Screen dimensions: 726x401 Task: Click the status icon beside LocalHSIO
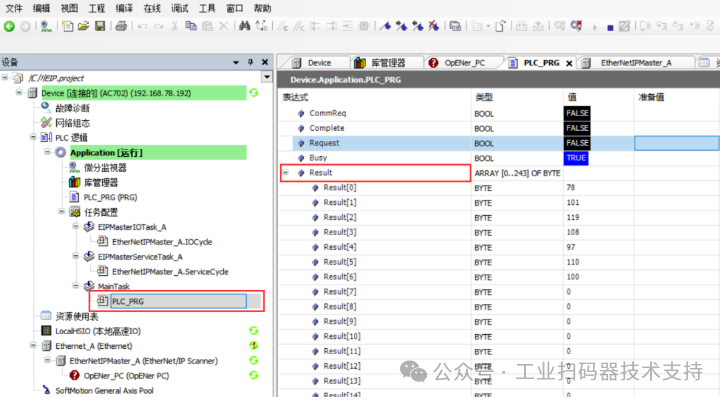coord(253,331)
